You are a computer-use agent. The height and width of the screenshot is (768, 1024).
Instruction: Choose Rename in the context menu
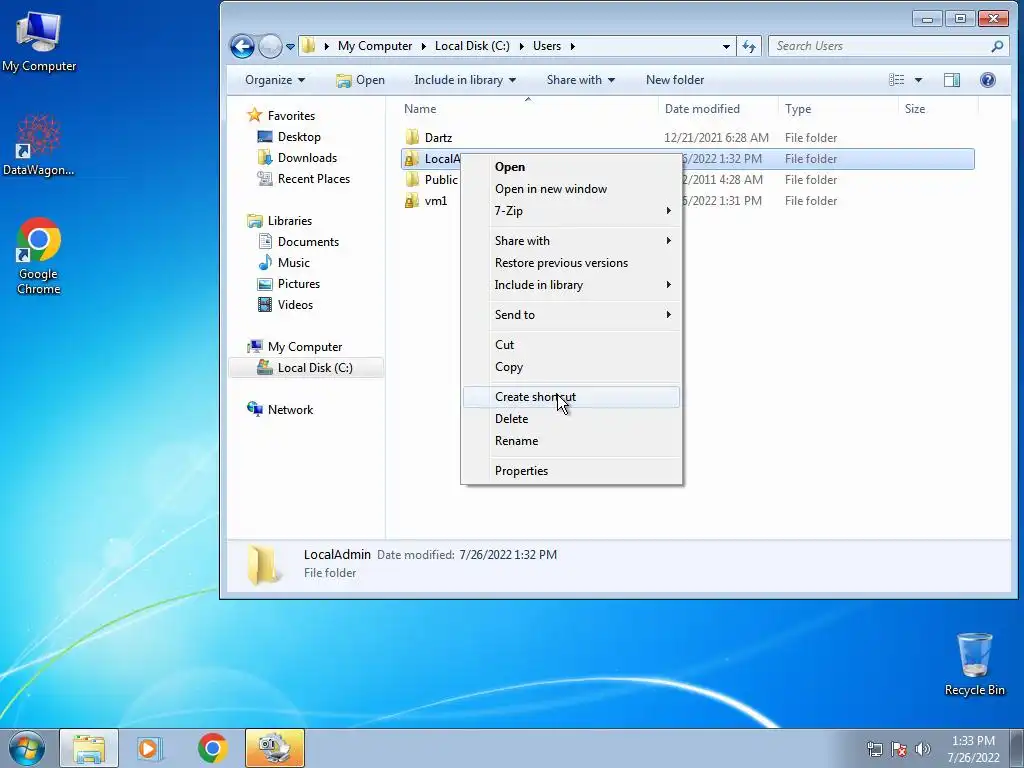point(571,441)
